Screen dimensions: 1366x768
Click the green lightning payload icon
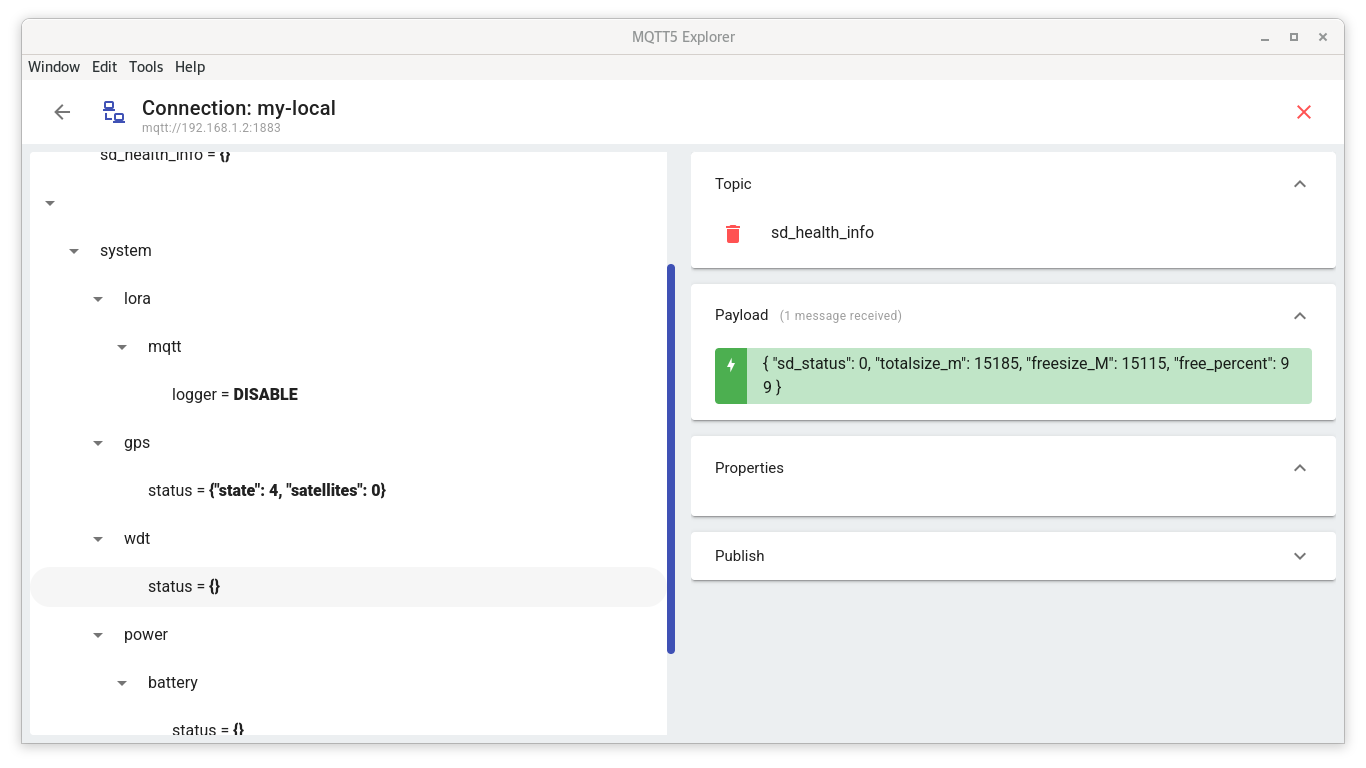pyautogui.click(x=731, y=365)
